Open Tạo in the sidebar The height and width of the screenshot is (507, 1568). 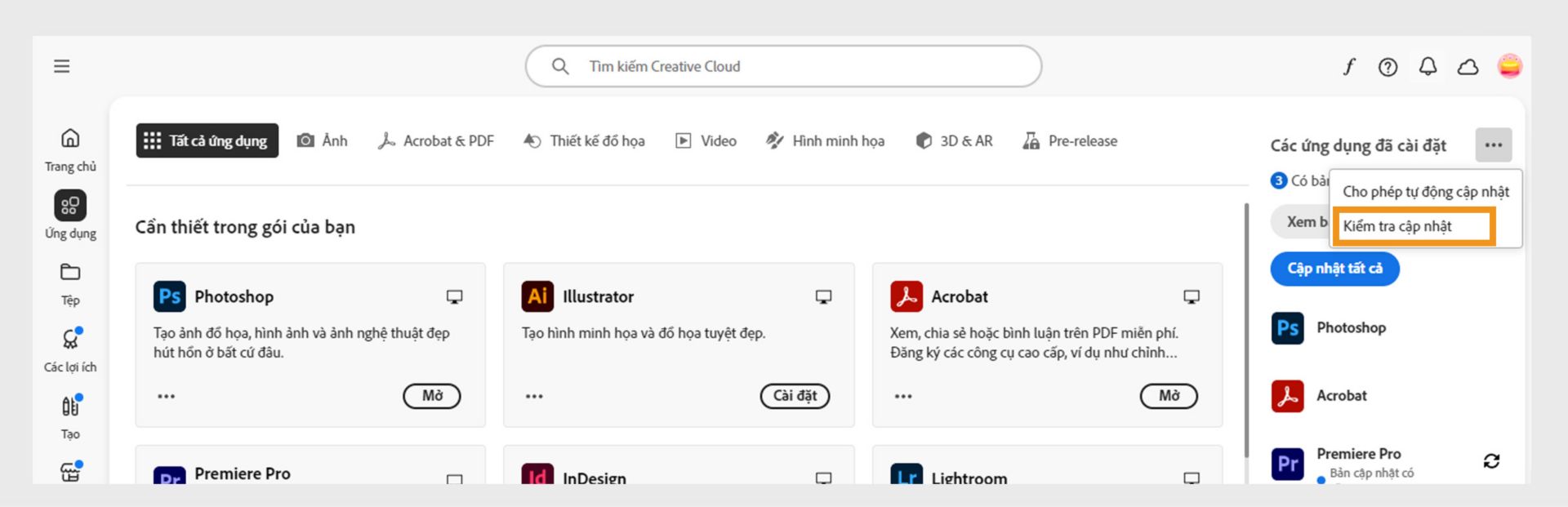click(70, 417)
